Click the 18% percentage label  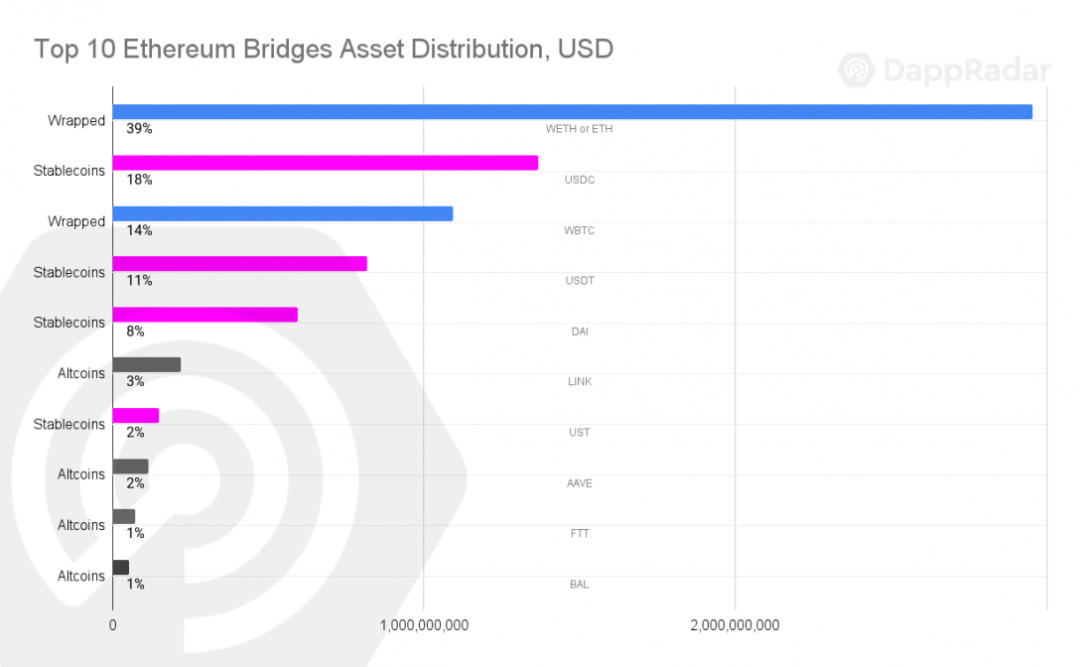[139, 180]
